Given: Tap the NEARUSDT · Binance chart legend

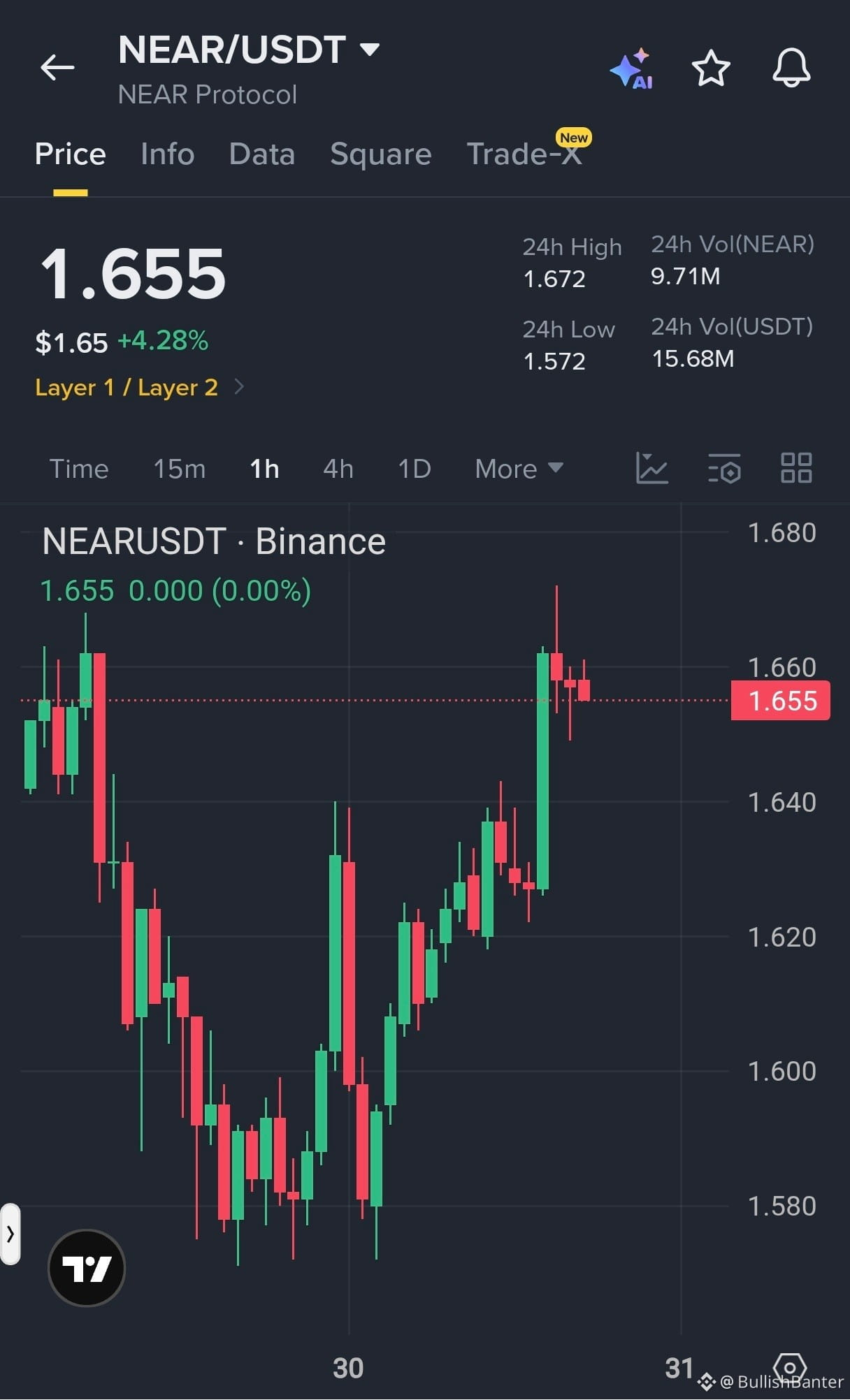Looking at the screenshot, I should pos(214,541).
